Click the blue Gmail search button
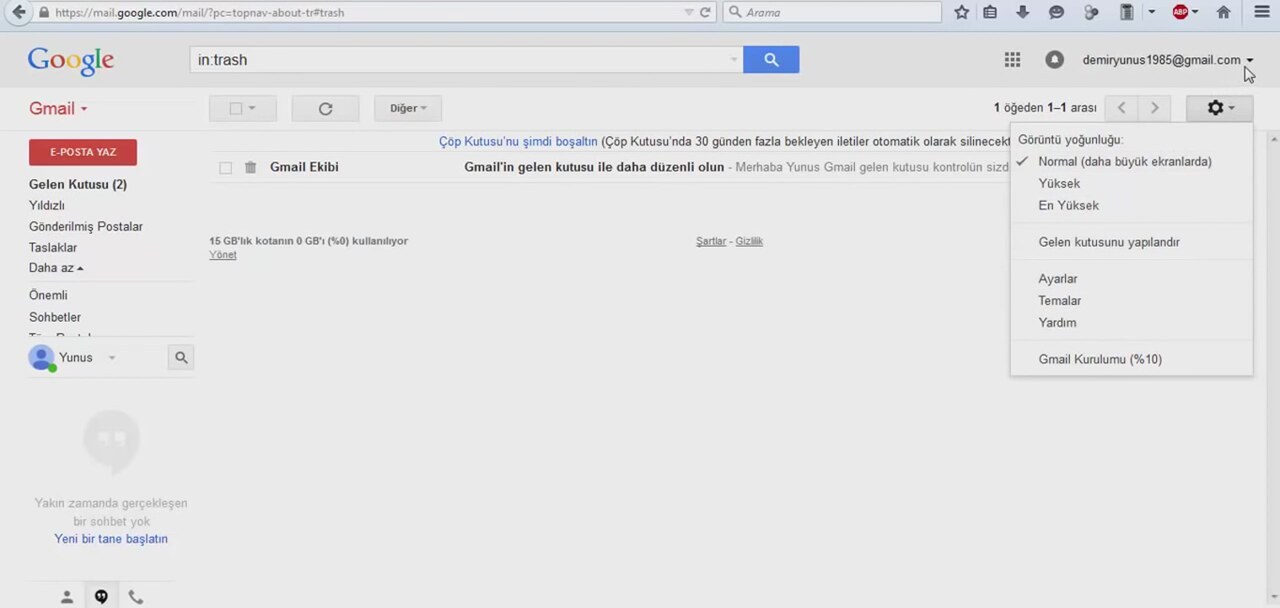 pyautogui.click(x=771, y=60)
